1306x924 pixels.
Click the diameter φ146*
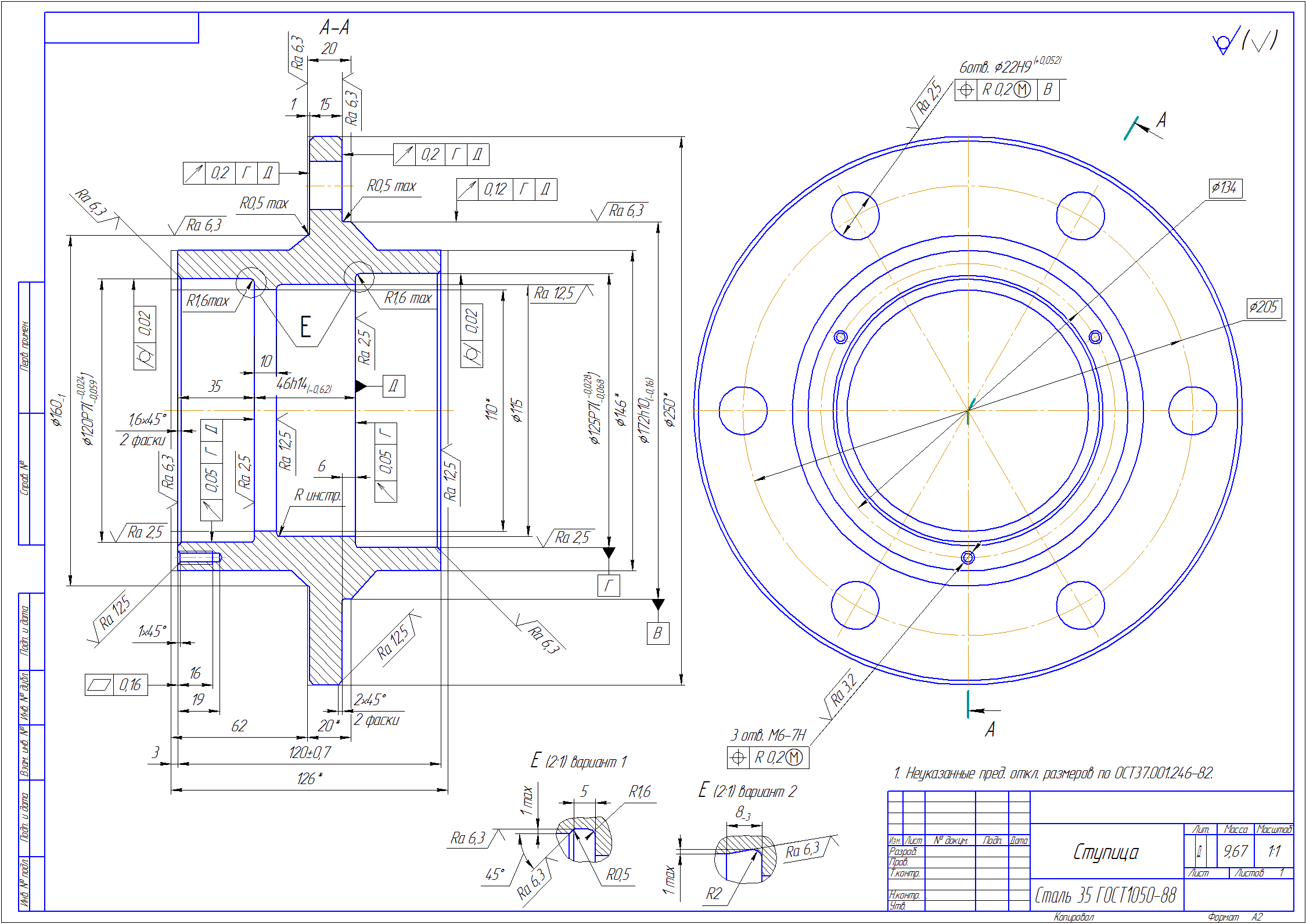coord(620,409)
